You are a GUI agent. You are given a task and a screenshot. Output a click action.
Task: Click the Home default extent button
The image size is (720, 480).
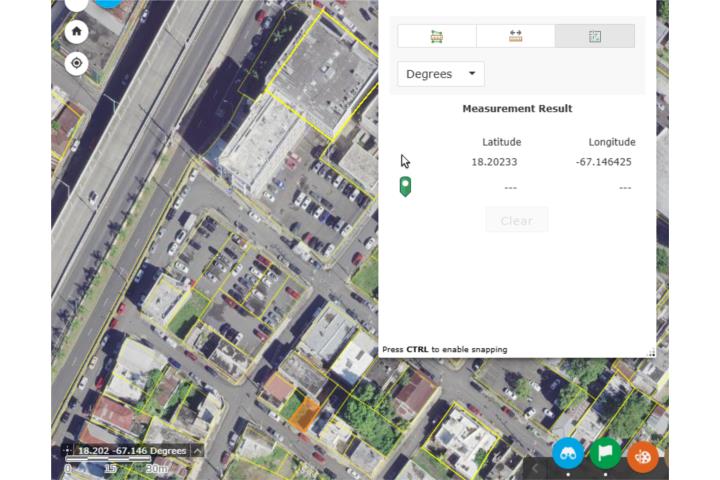(76, 31)
